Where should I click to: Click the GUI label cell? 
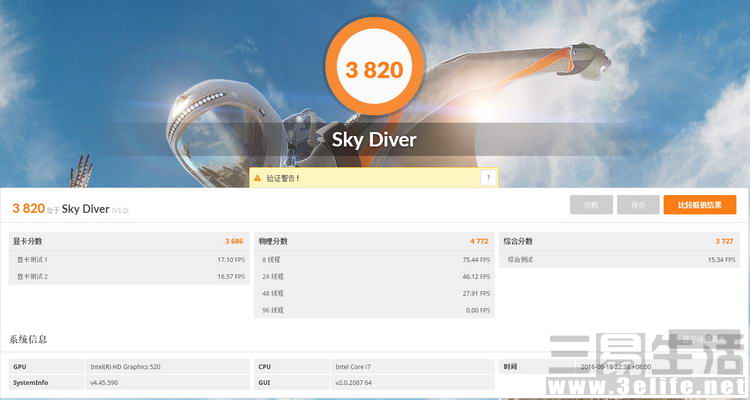(292, 383)
